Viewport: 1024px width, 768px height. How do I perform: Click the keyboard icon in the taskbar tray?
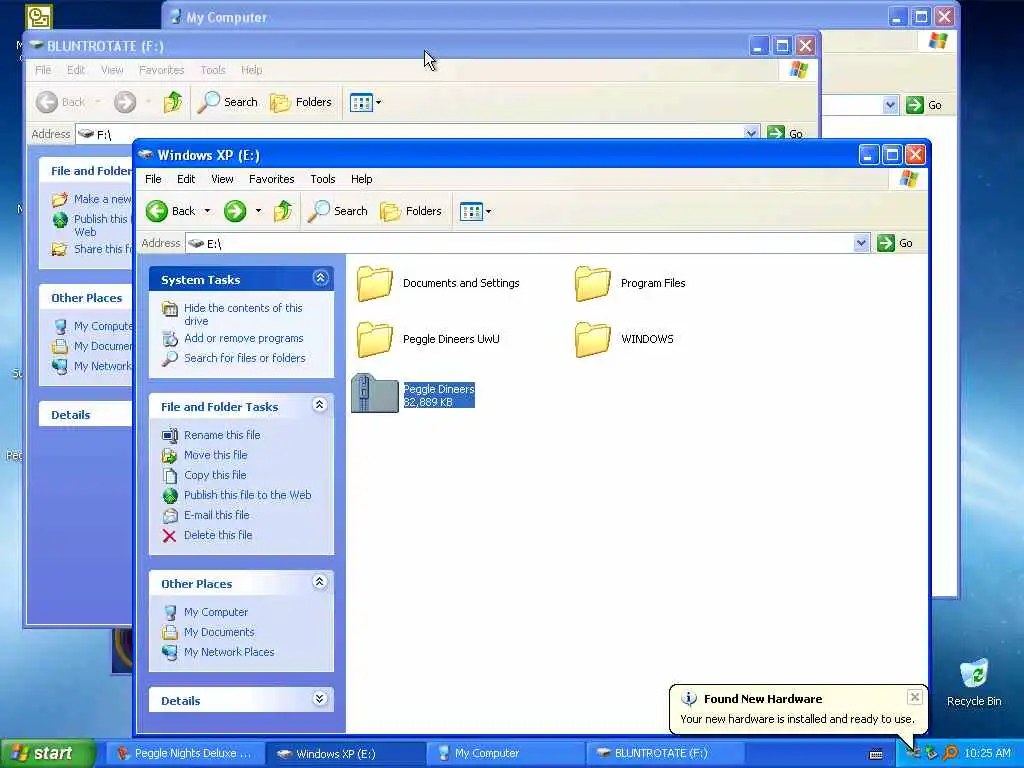pos(876,754)
